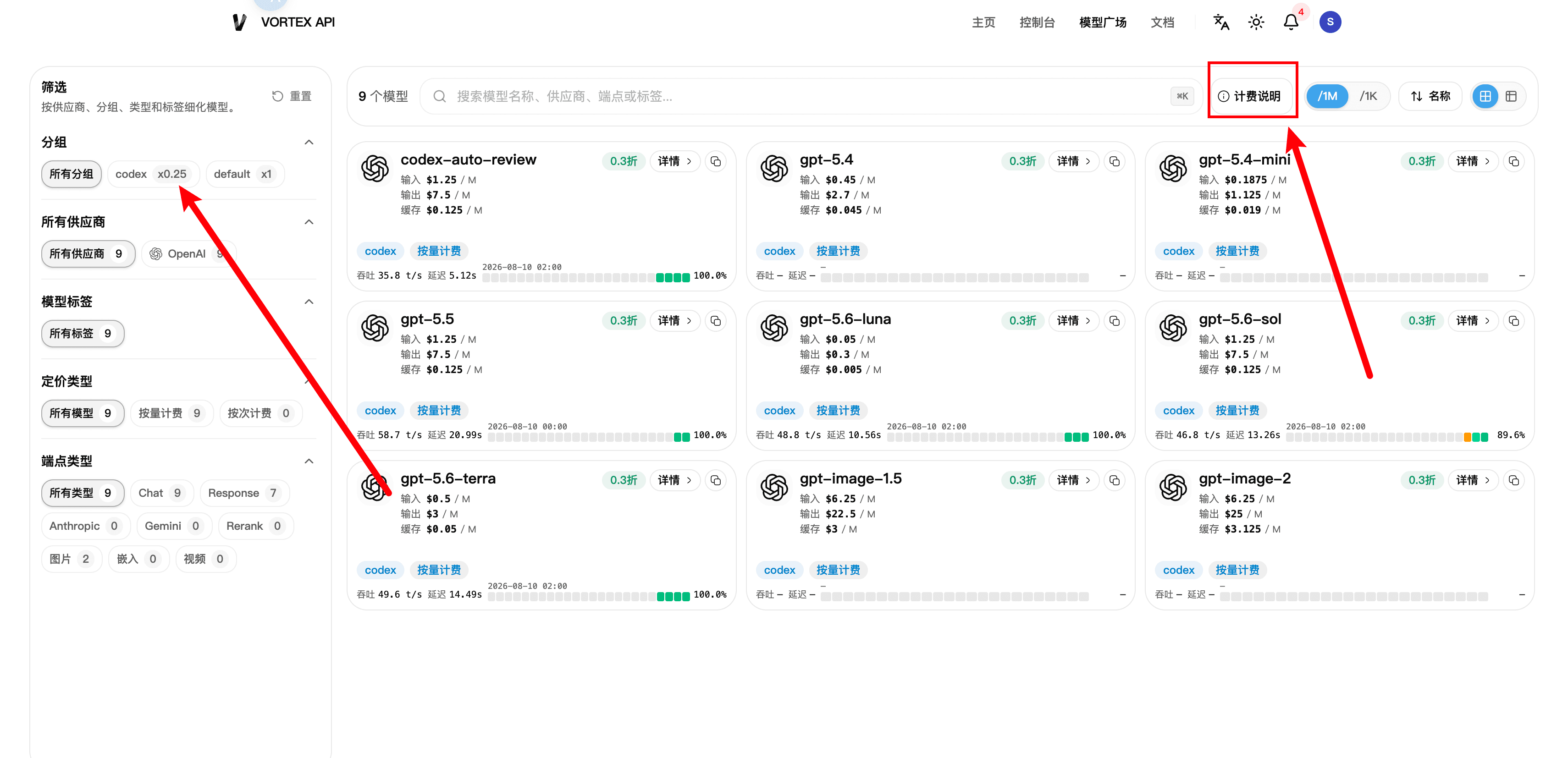This screenshot has height=758, width=1568.
Task: Open details for gpt-image-1.5
Action: (1074, 480)
